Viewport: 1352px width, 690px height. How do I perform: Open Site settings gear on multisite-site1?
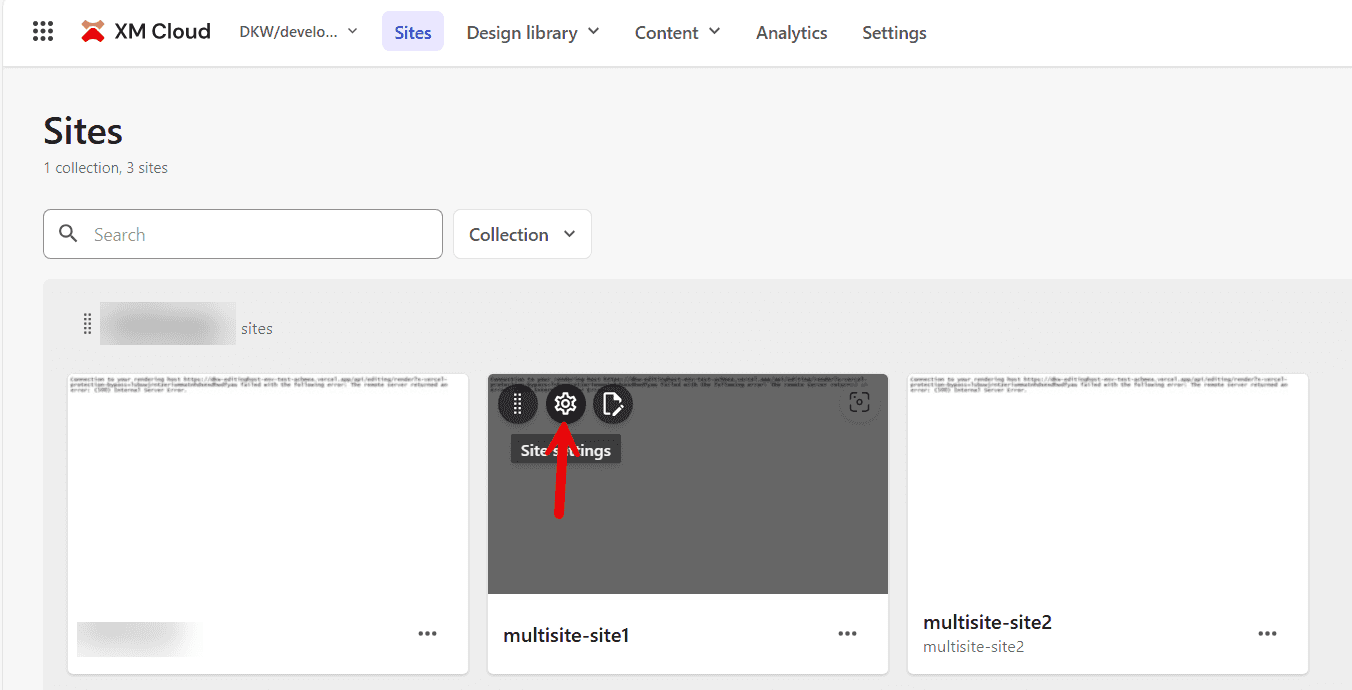[565, 404]
